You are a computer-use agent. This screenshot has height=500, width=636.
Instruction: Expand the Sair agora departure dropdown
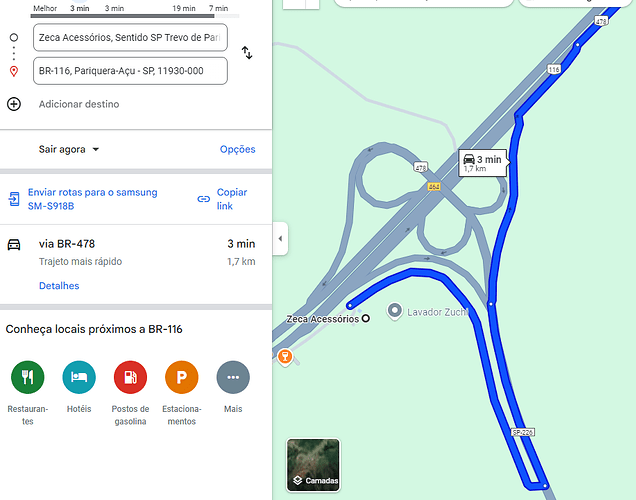(69, 149)
